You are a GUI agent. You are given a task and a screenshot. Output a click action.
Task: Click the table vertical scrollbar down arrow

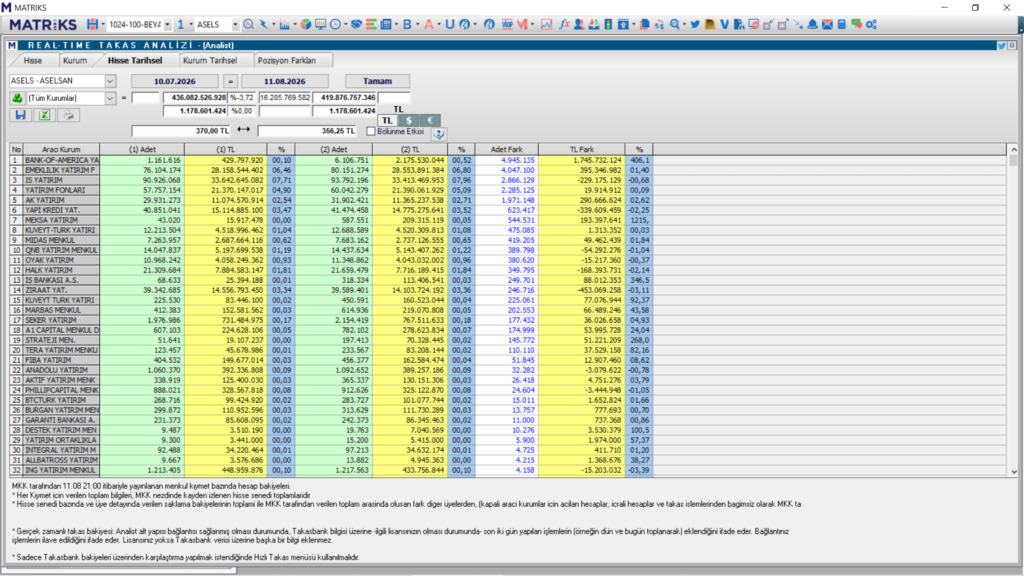[1014, 472]
